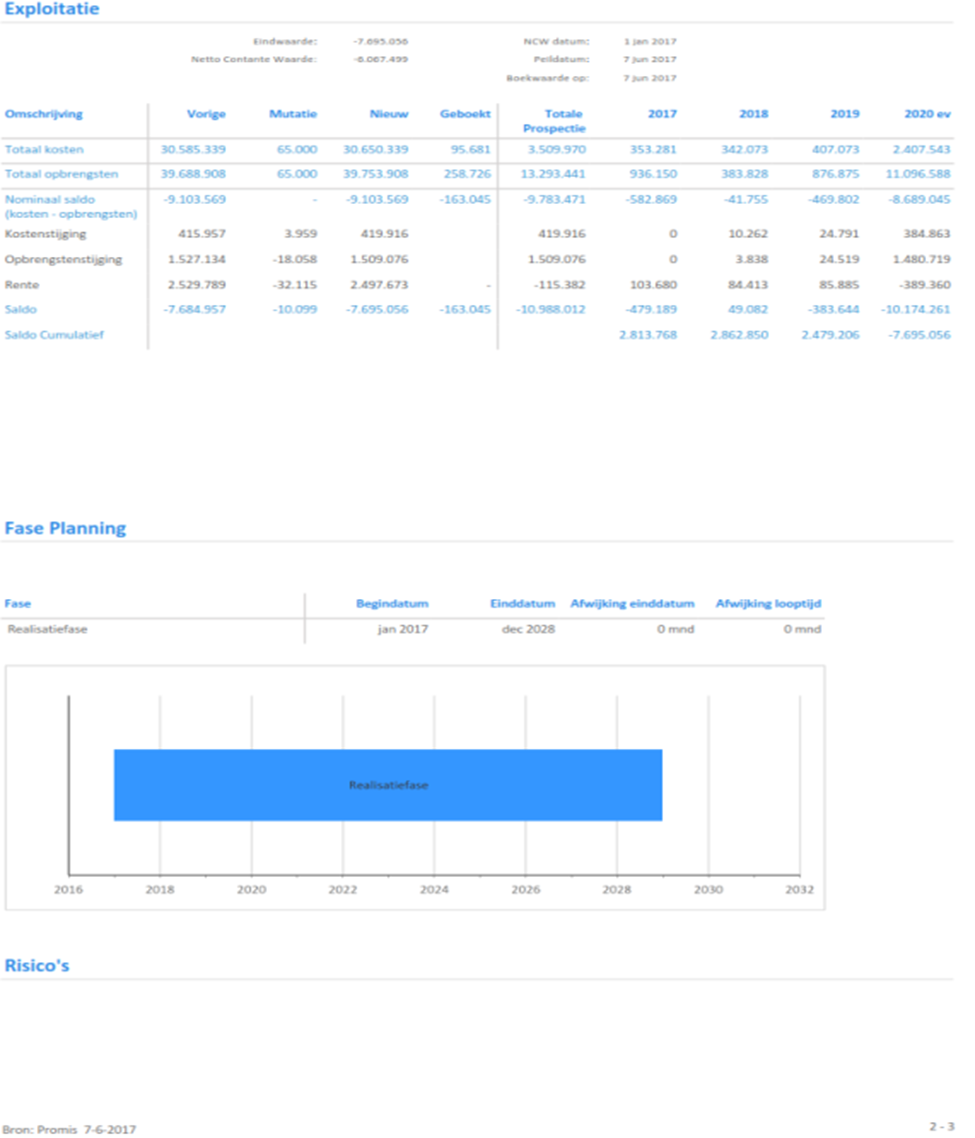The image size is (975, 1138).
Task: Select the Realisatiefase row in the phase table
Action: click(414, 629)
